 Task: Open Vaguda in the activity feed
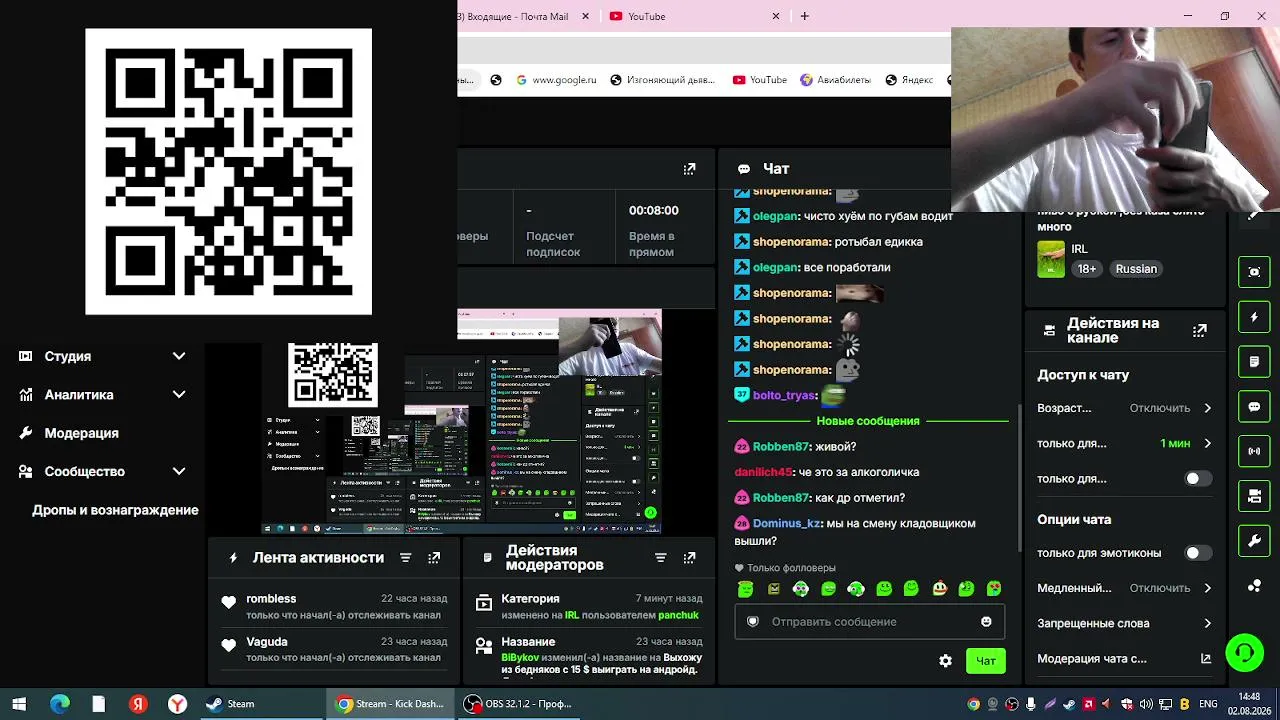(x=267, y=642)
